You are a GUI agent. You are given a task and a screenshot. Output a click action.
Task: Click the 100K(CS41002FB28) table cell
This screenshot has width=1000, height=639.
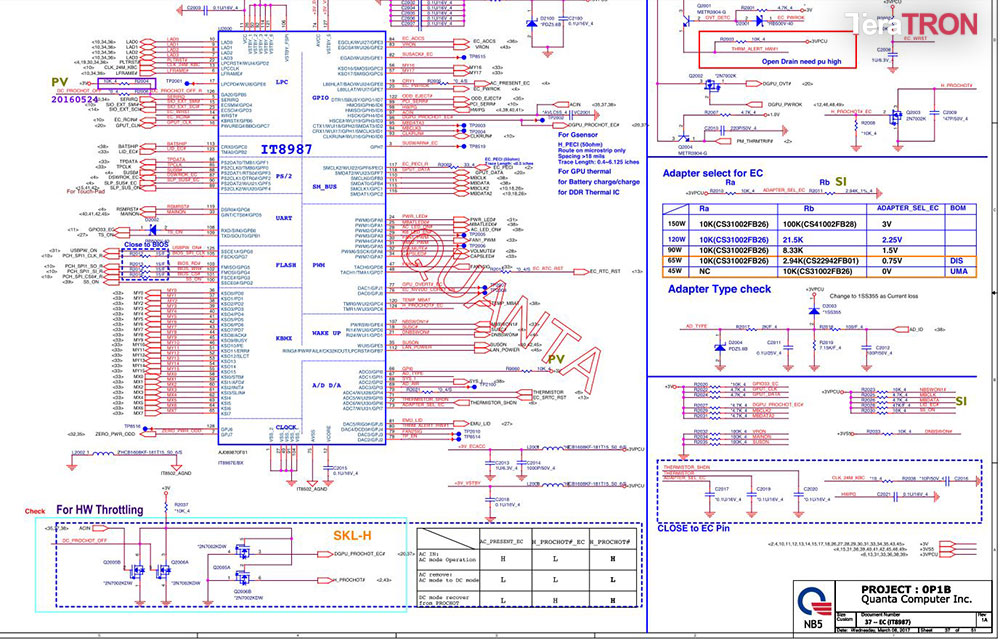[819, 224]
